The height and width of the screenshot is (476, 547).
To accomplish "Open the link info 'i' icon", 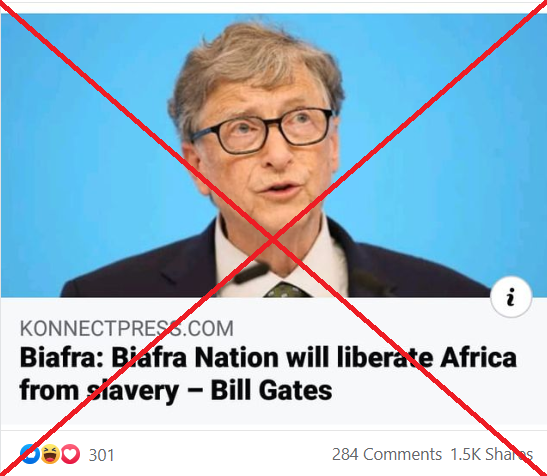I will [x=511, y=297].
